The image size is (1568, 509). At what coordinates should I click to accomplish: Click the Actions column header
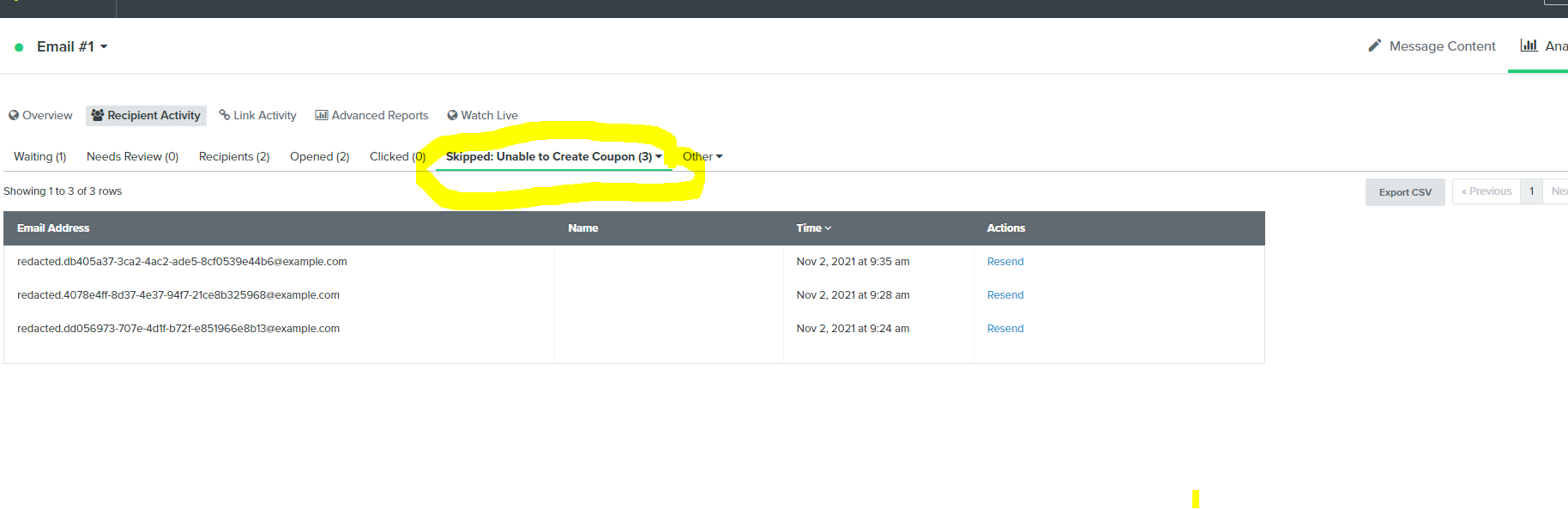click(x=1006, y=228)
